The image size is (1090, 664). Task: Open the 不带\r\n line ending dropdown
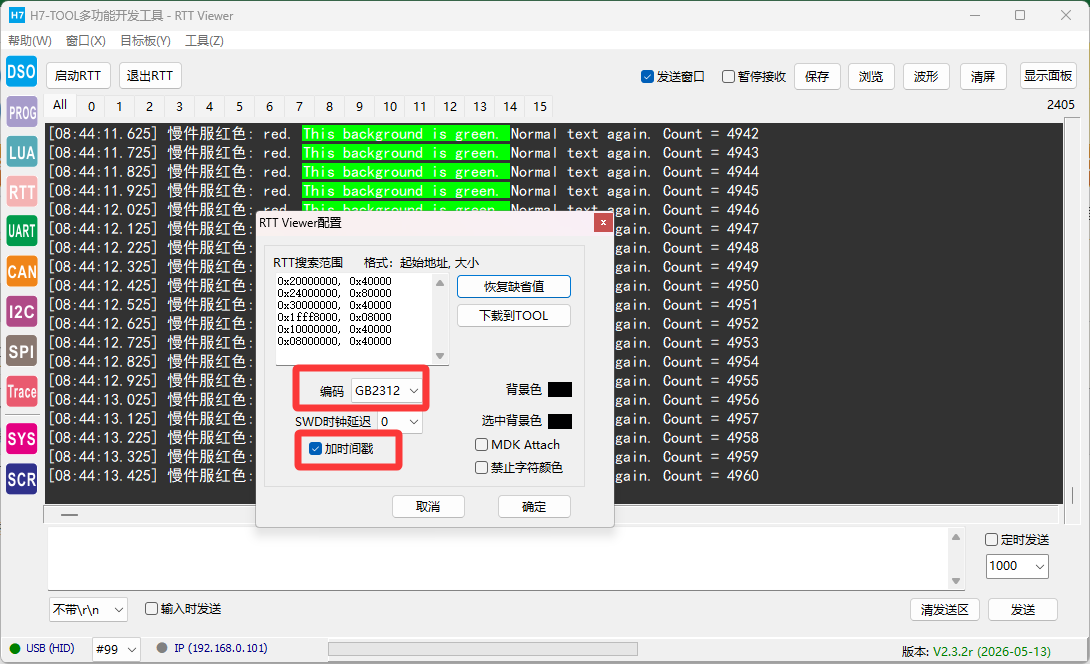[x=88, y=610]
